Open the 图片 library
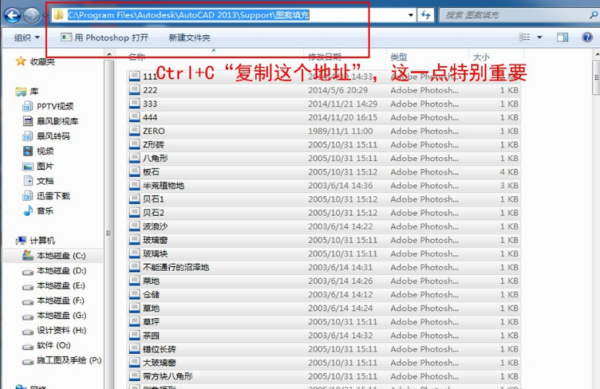 tap(38, 166)
